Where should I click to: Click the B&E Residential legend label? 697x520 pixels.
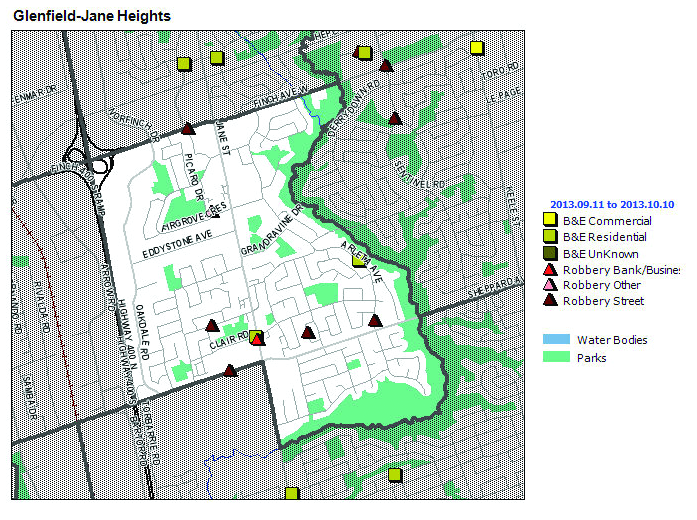coord(605,237)
